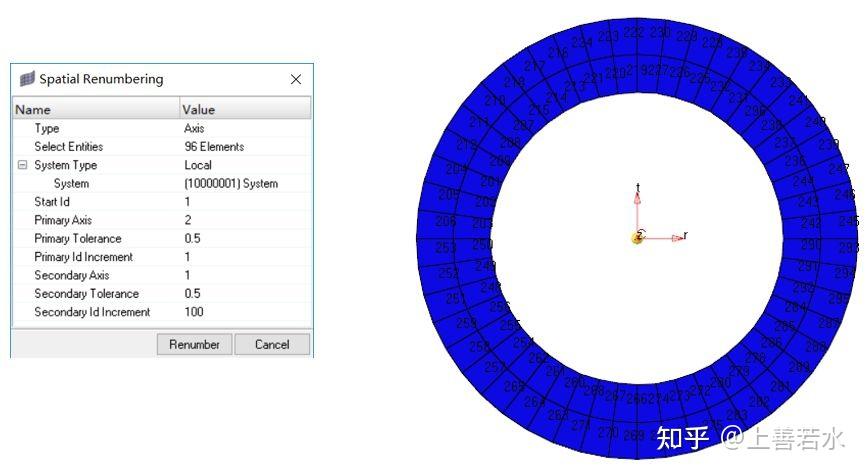
Task: Select the Secondary Axis value
Action: [x=246, y=275]
